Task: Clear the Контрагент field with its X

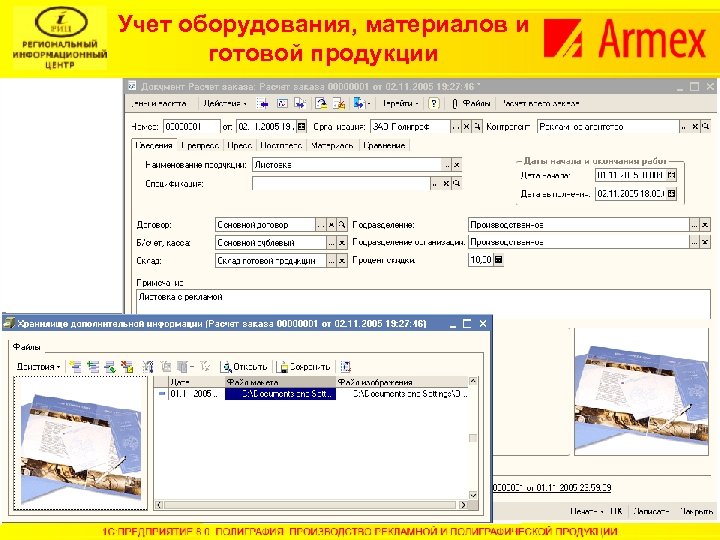Action: tap(695, 126)
